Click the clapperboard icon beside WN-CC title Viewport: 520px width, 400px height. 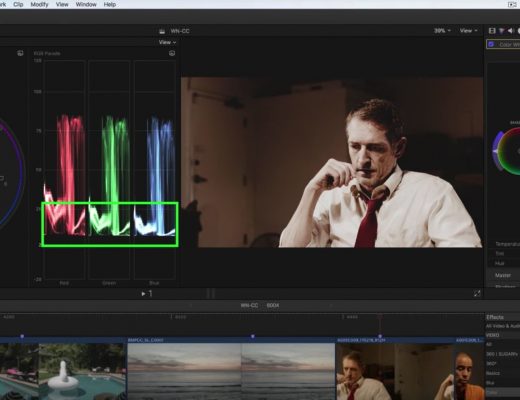(x=162, y=31)
